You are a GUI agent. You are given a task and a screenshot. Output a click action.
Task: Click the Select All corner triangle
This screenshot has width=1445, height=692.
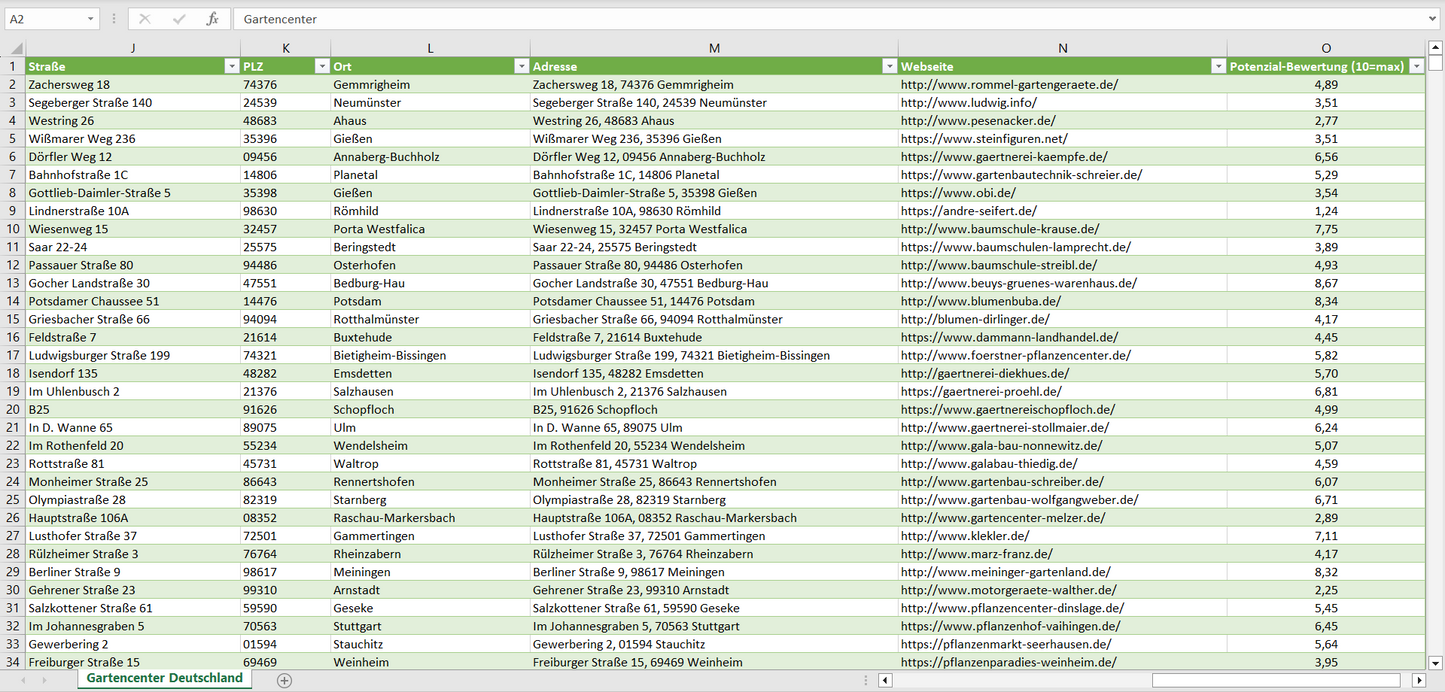17,48
